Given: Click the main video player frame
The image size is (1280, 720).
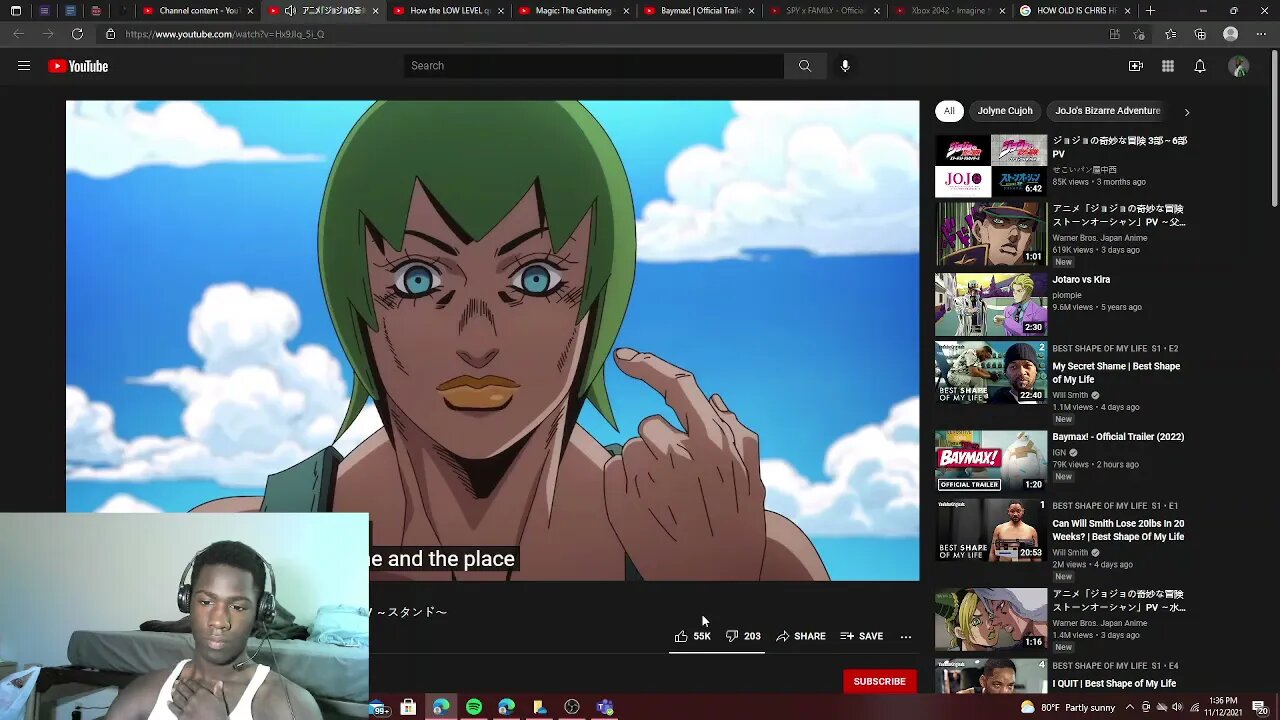Looking at the screenshot, I should click(492, 340).
